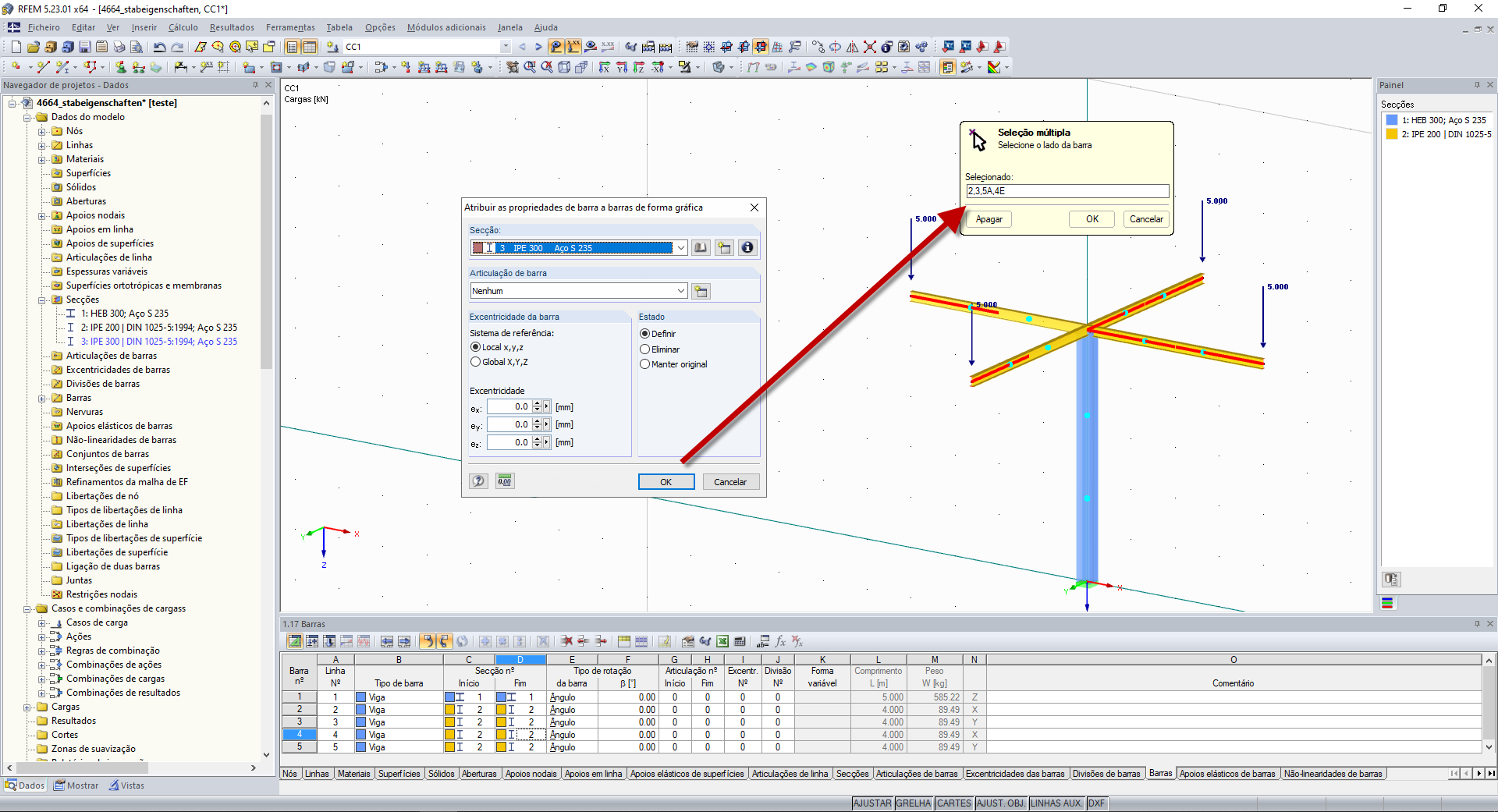The height and width of the screenshot is (812, 1498).
Task: Open the section library book icon
Action: (701, 248)
